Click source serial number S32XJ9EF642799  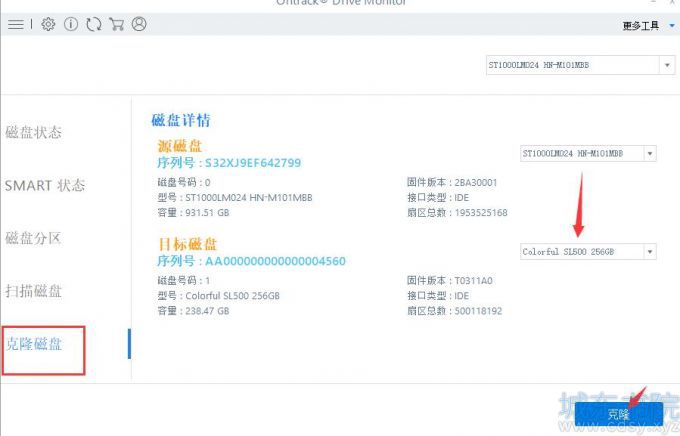coord(253,163)
